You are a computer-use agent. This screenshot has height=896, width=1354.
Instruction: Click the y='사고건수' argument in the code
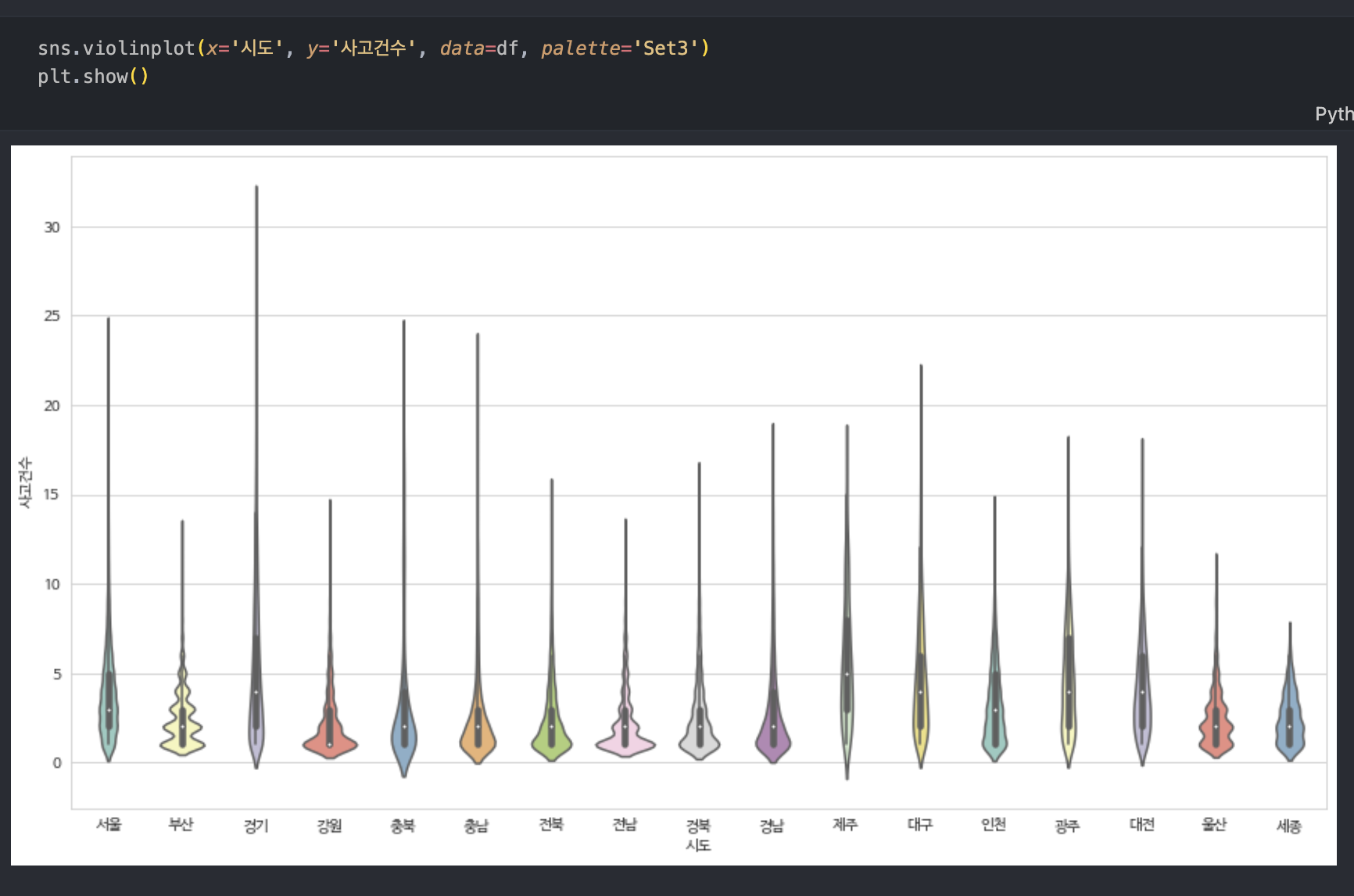pyautogui.click(x=362, y=48)
